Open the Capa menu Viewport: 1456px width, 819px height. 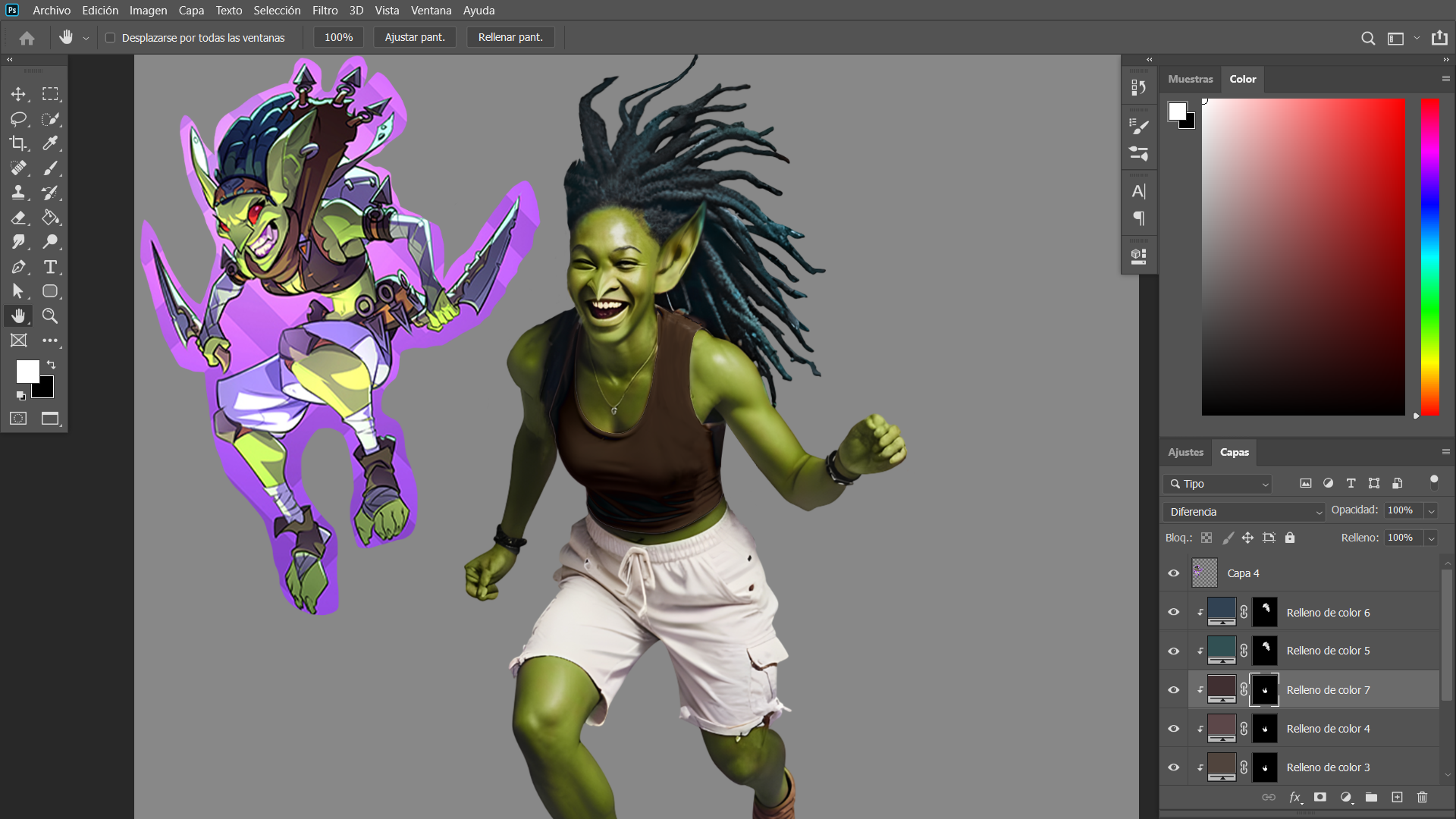pos(191,11)
